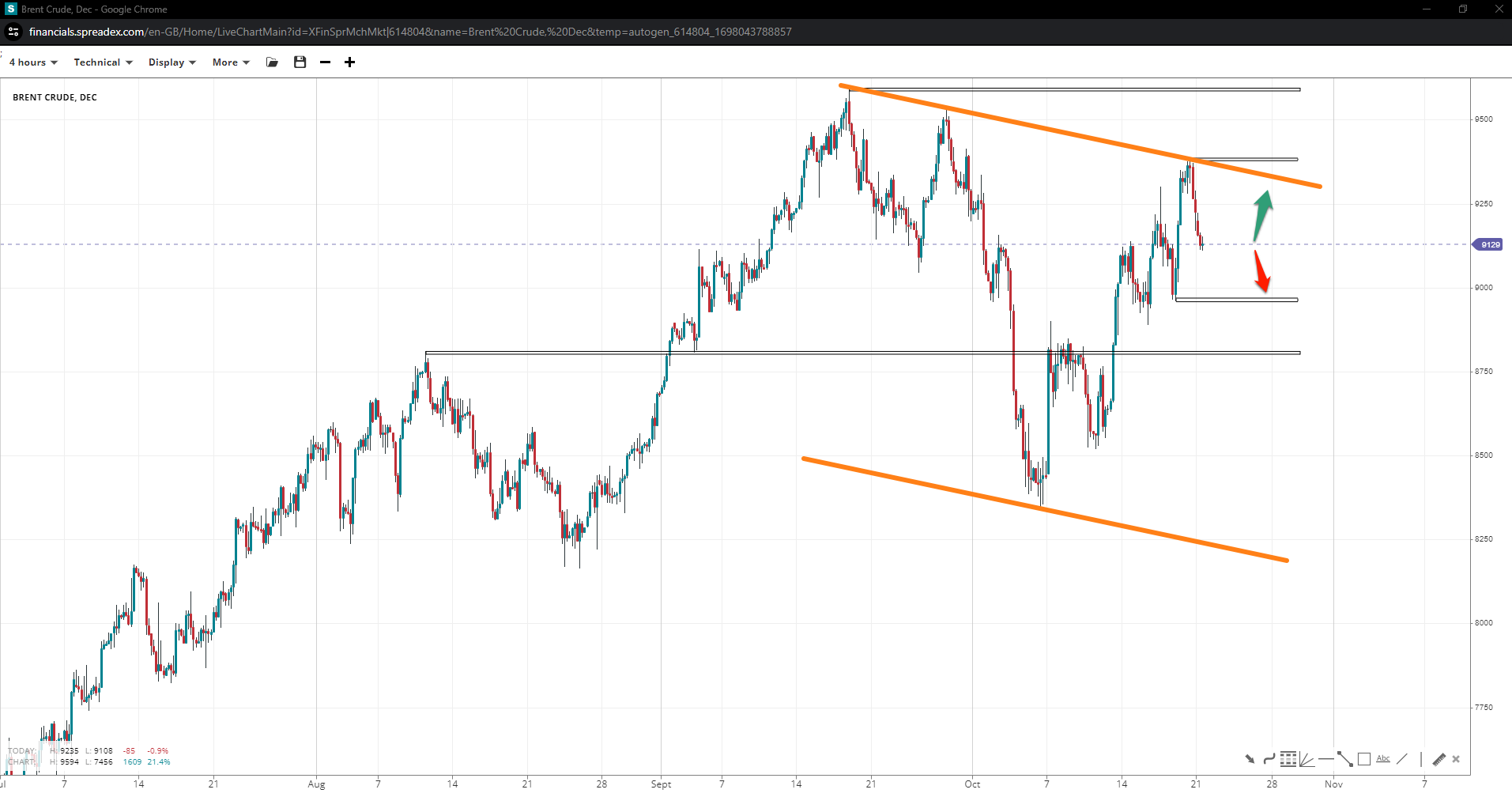Expand the Technical indicators menu
The width and height of the screenshot is (1512, 797).
click(x=103, y=62)
